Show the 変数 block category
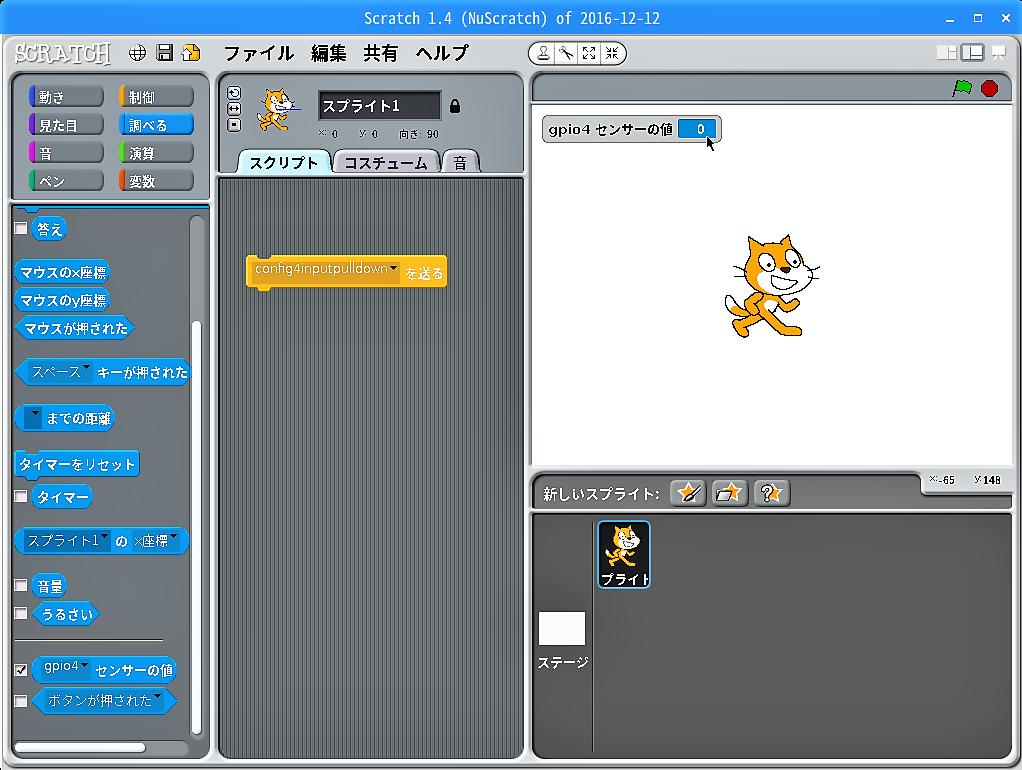 tap(156, 181)
